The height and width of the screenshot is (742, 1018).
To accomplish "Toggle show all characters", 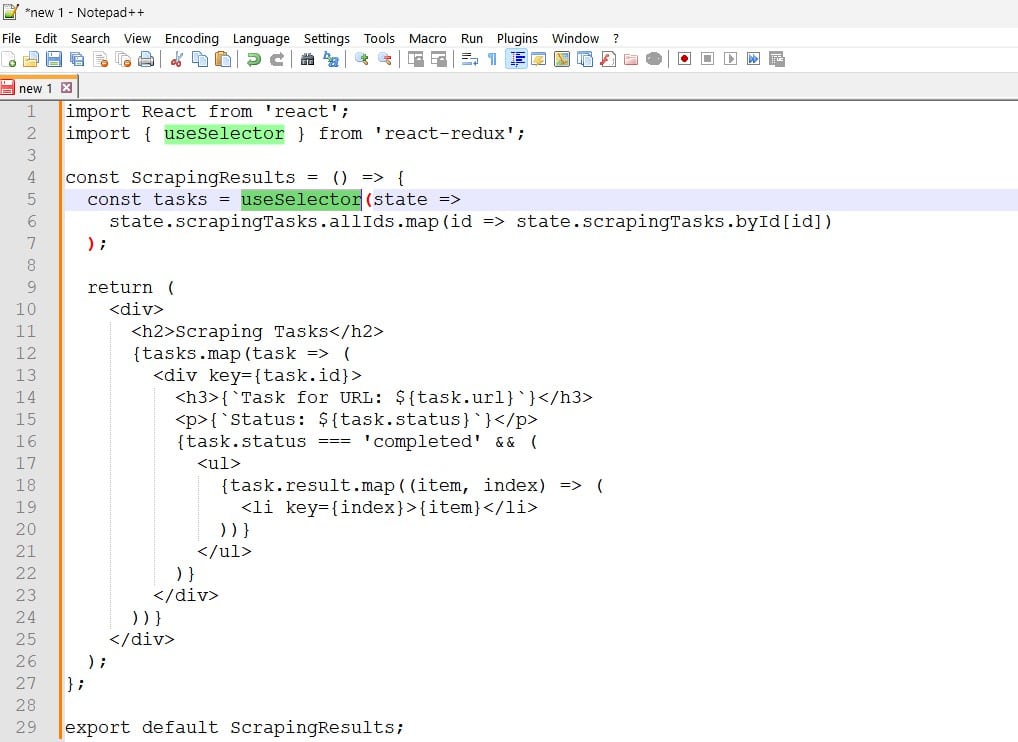I will point(493,59).
